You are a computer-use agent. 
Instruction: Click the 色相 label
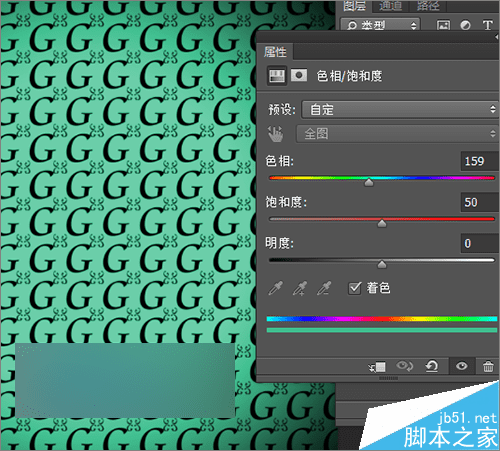click(x=279, y=161)
